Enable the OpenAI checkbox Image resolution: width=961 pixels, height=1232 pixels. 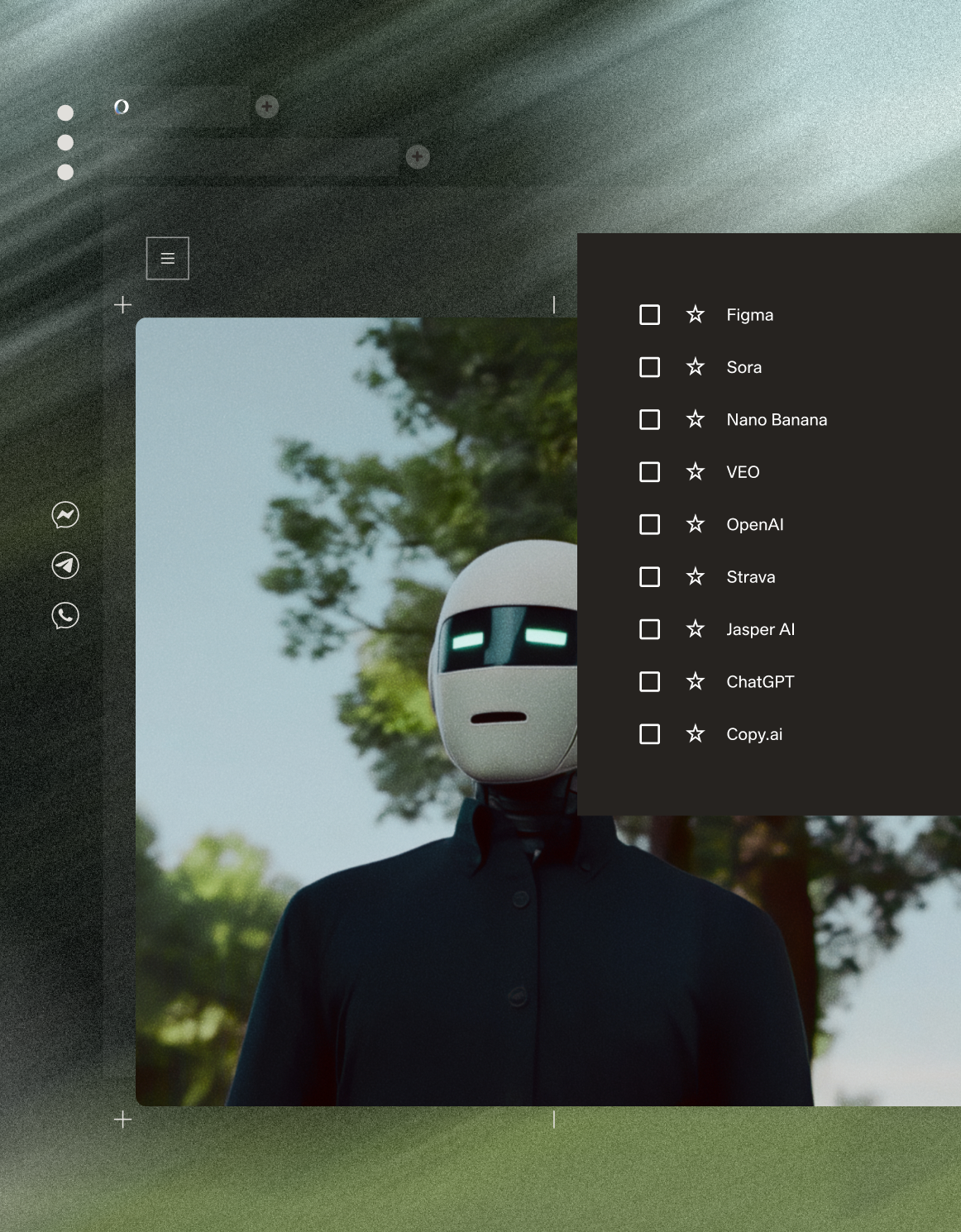[x=650, y=524]
